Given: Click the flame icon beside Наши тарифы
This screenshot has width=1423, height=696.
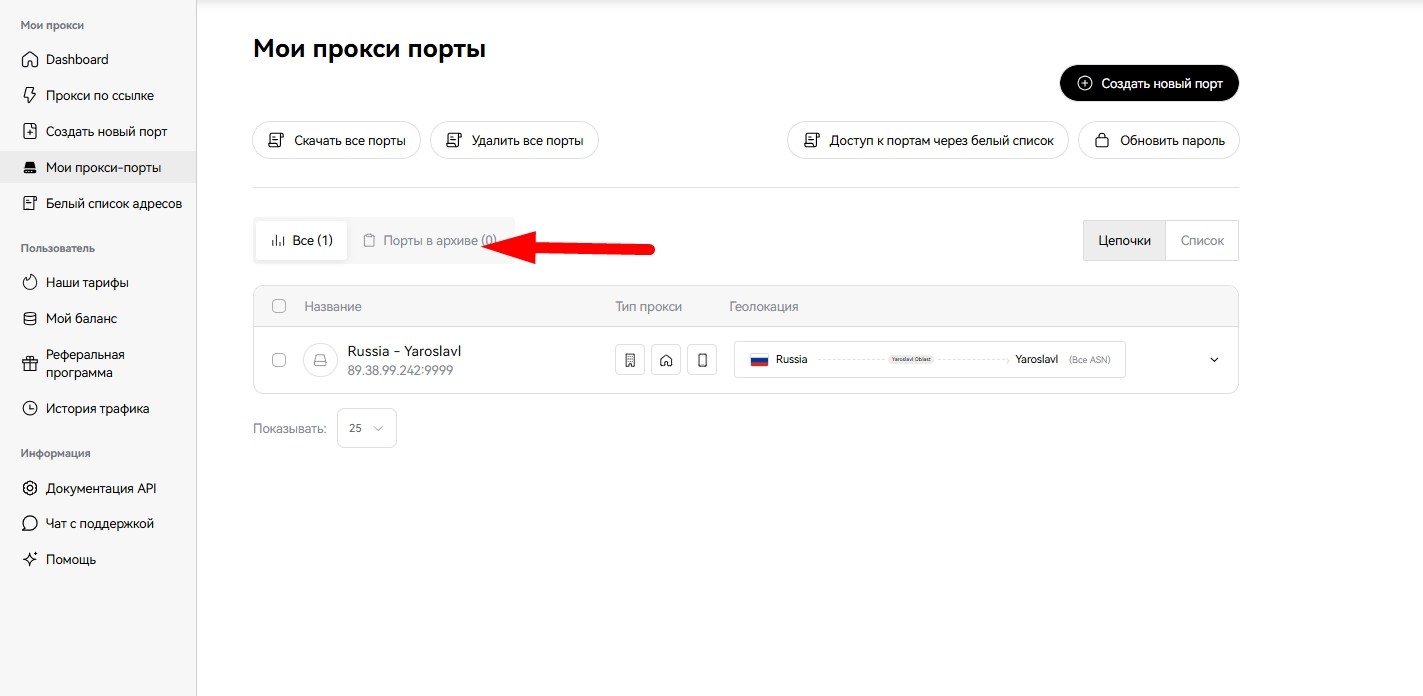Looking at the screenshot, I should tap(29, 282).
